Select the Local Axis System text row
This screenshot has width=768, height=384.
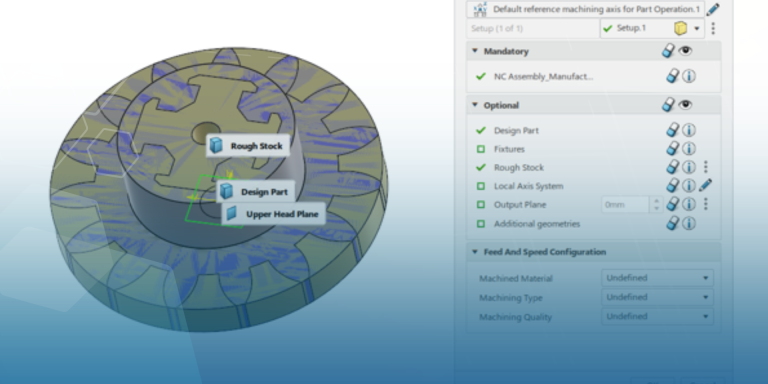[x=528, y=186]
